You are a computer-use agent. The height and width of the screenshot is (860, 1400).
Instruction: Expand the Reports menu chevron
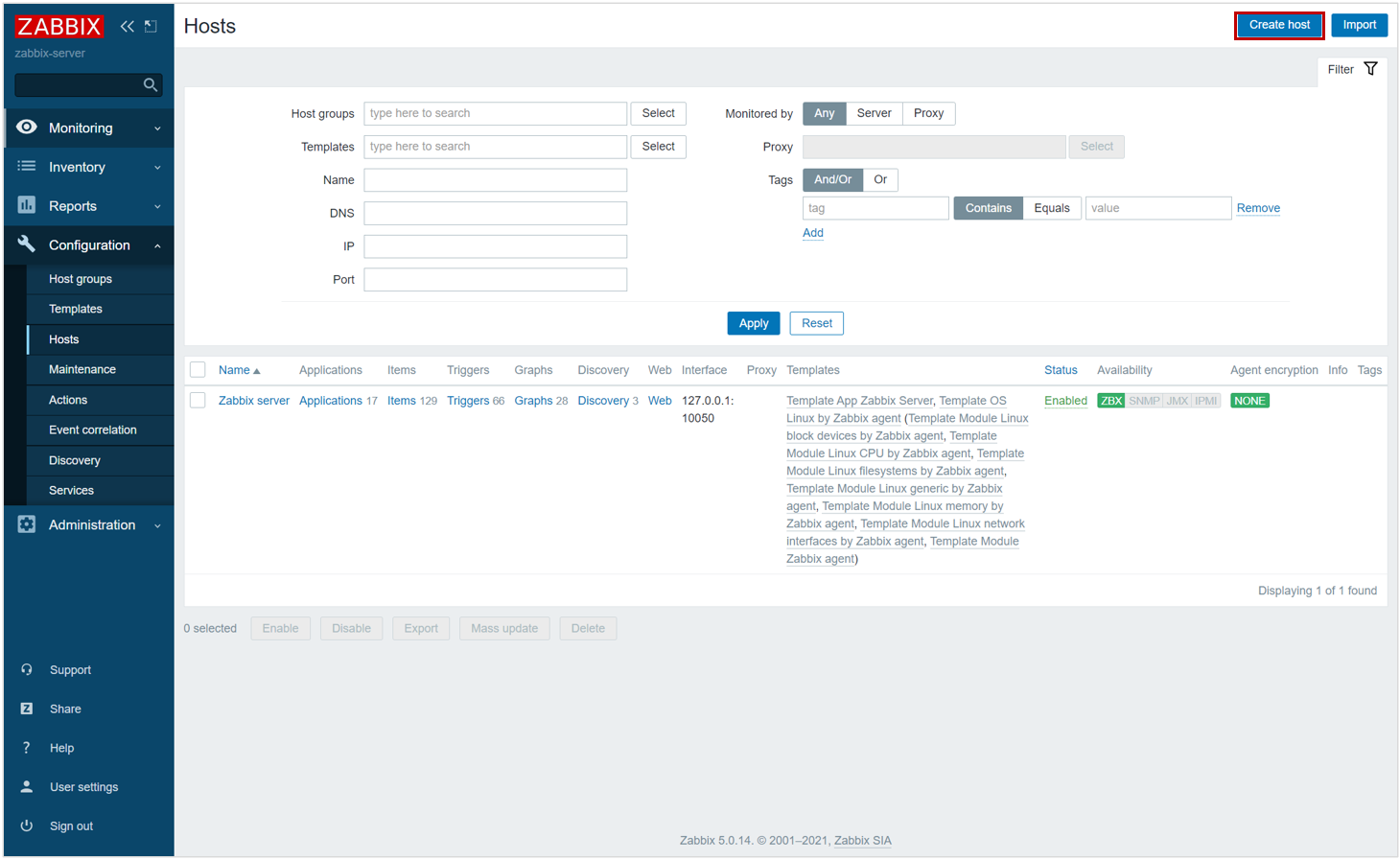click(x=157, y=206)
